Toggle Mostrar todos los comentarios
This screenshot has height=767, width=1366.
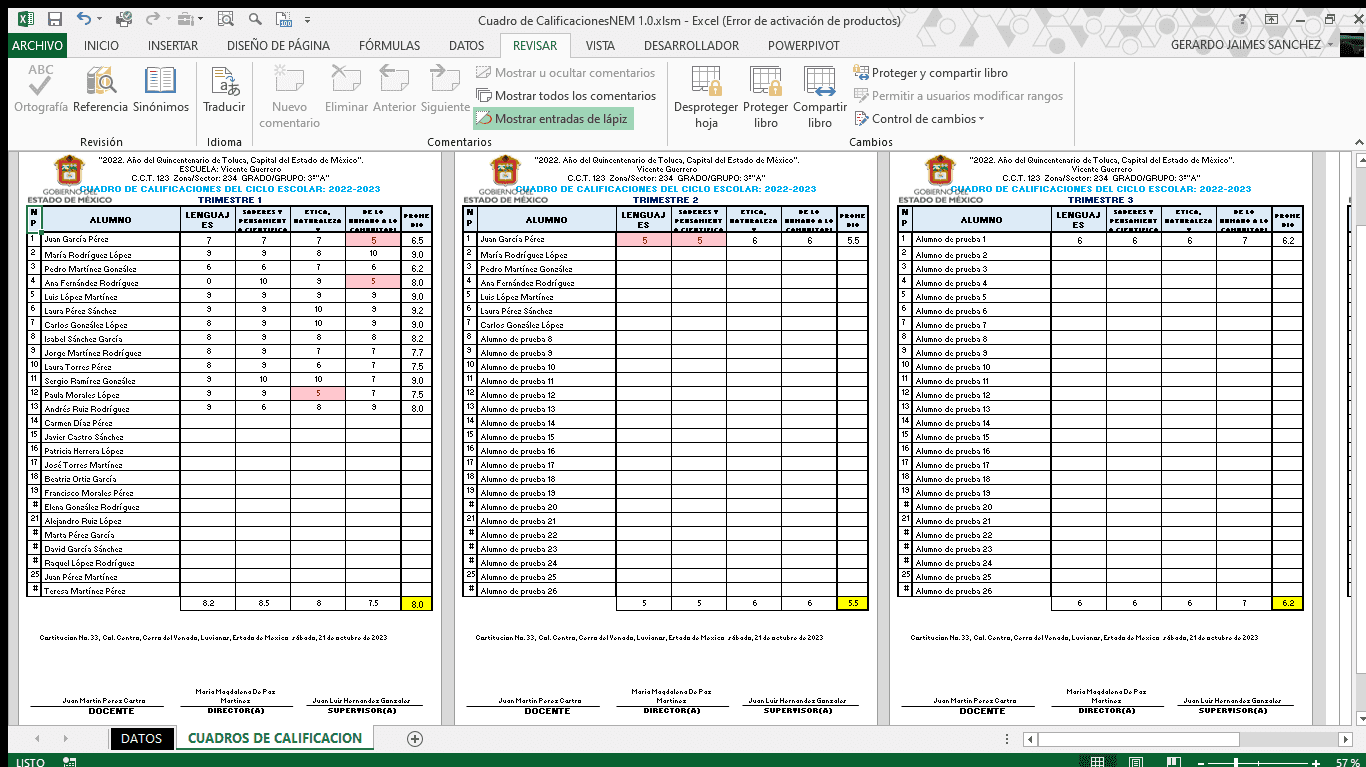(566, 96)
